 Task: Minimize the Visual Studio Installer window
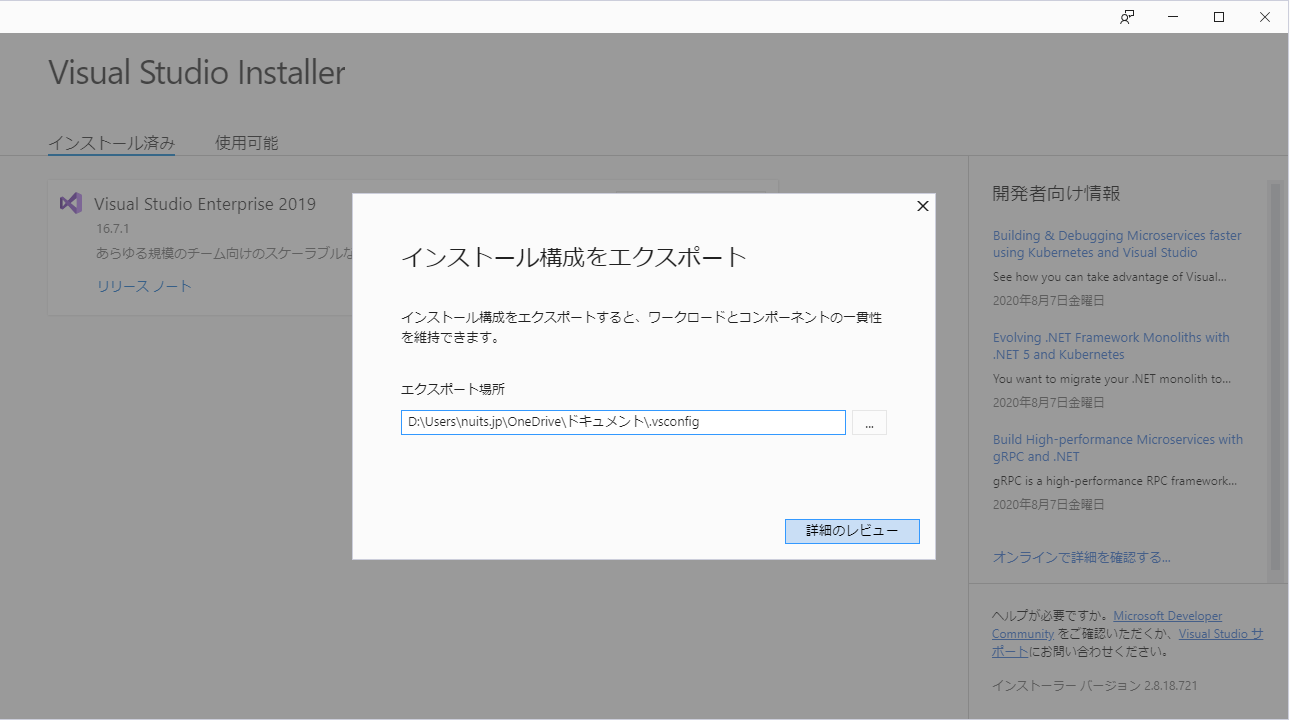coord(1173,17)
